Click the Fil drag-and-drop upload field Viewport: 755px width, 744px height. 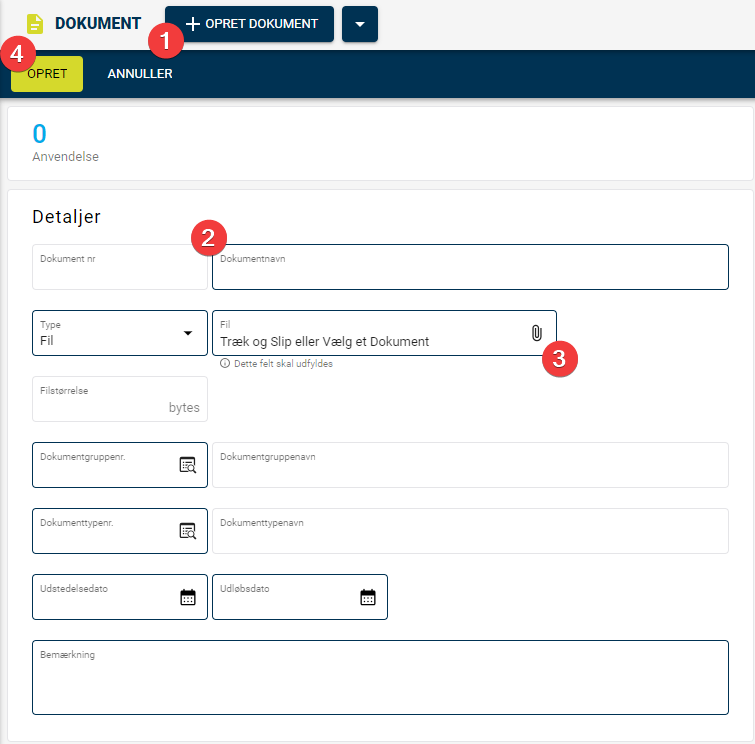pos(384,333)
